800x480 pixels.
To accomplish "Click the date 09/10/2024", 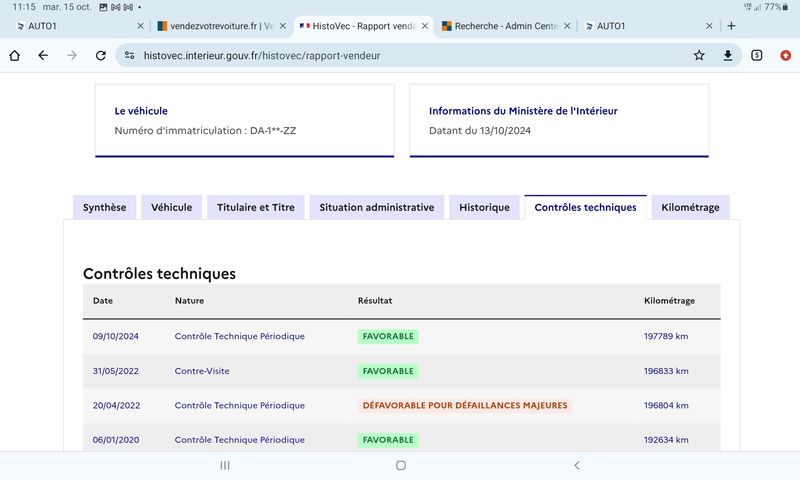I will coord(115,336).
